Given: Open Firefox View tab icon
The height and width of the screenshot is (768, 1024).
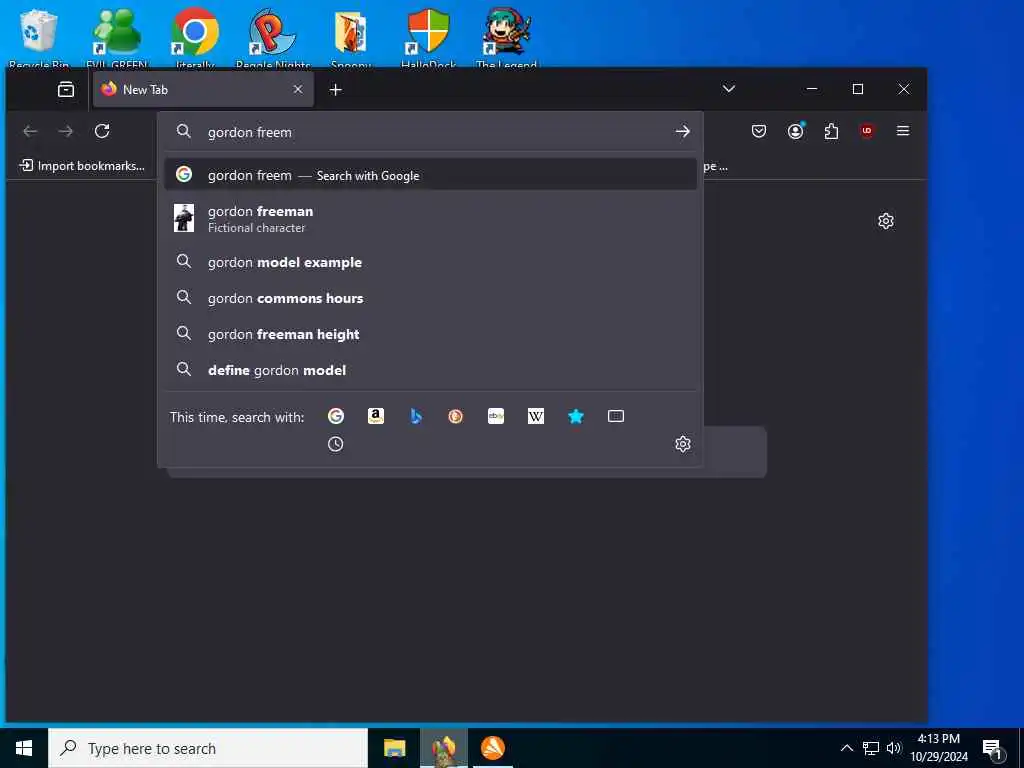Looking at the screenshot, I should coord(66,89).
